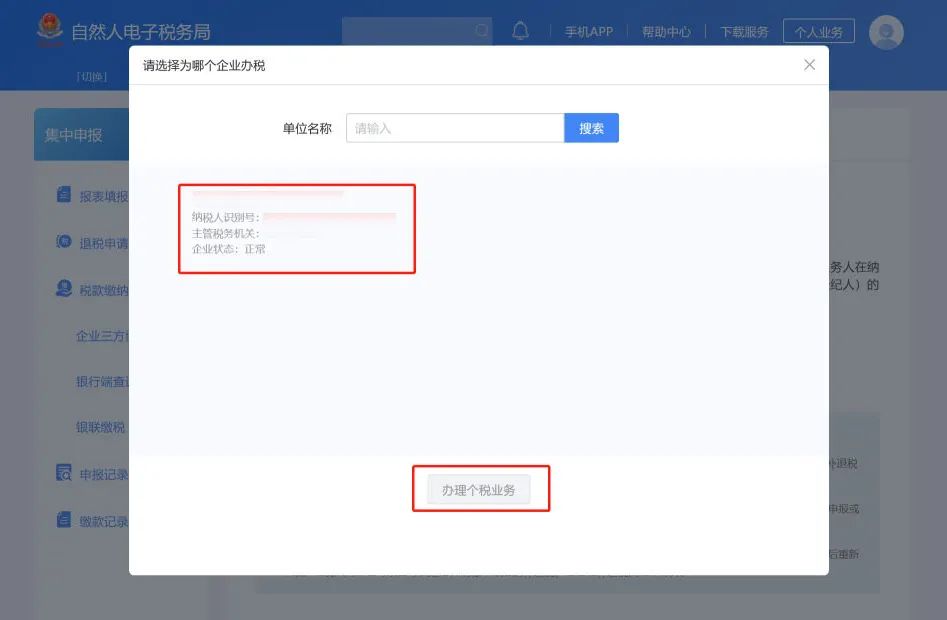The image size is (947, 620).
Task: Select the 银联缴税 submenu item
Action: tap(100, 427)
